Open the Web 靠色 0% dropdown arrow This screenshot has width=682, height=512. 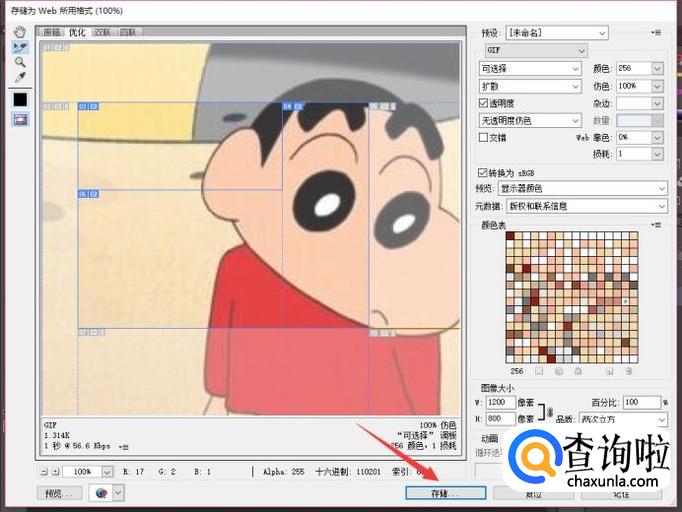657,137
